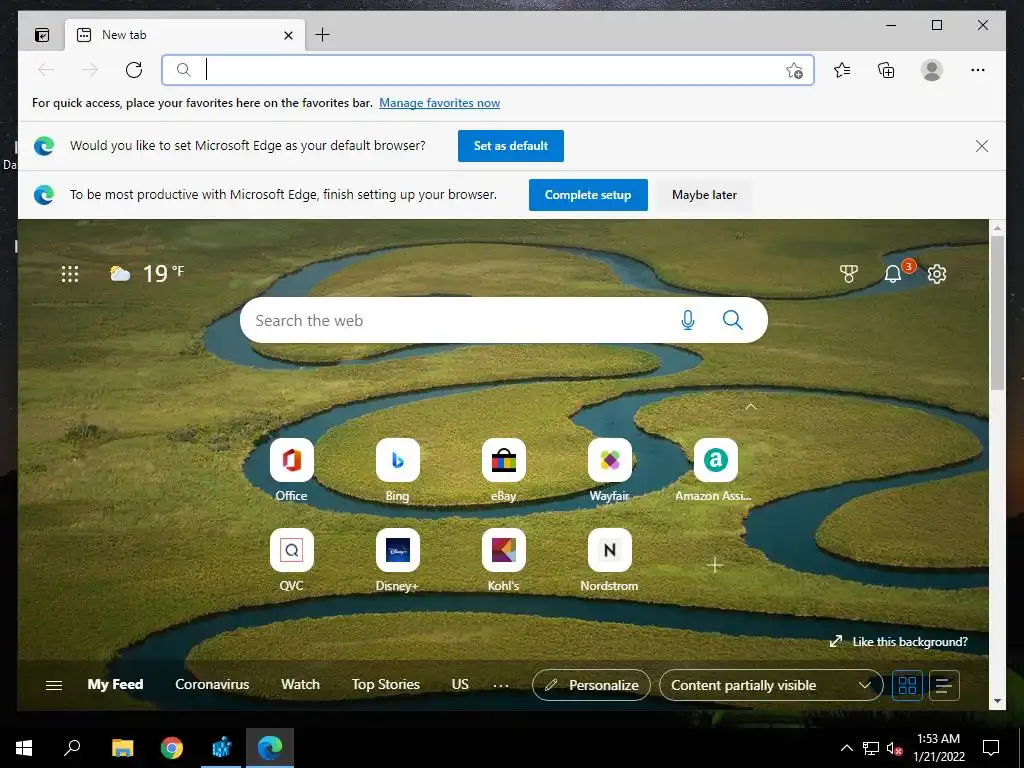Open the 19°F weather widget
The width and height of the screenshot is (1024, 768).
[146, 274]
